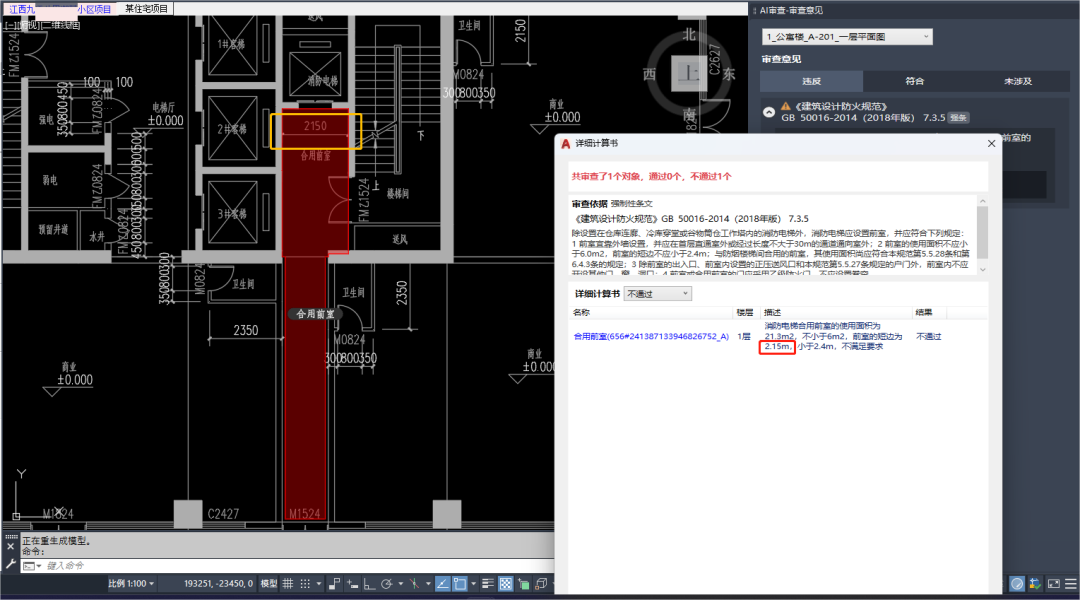Toggle transparency checkerboard icon
The height and width of the screenshot is (600, 1080).
pyautogui.click(x=506, y=583)
